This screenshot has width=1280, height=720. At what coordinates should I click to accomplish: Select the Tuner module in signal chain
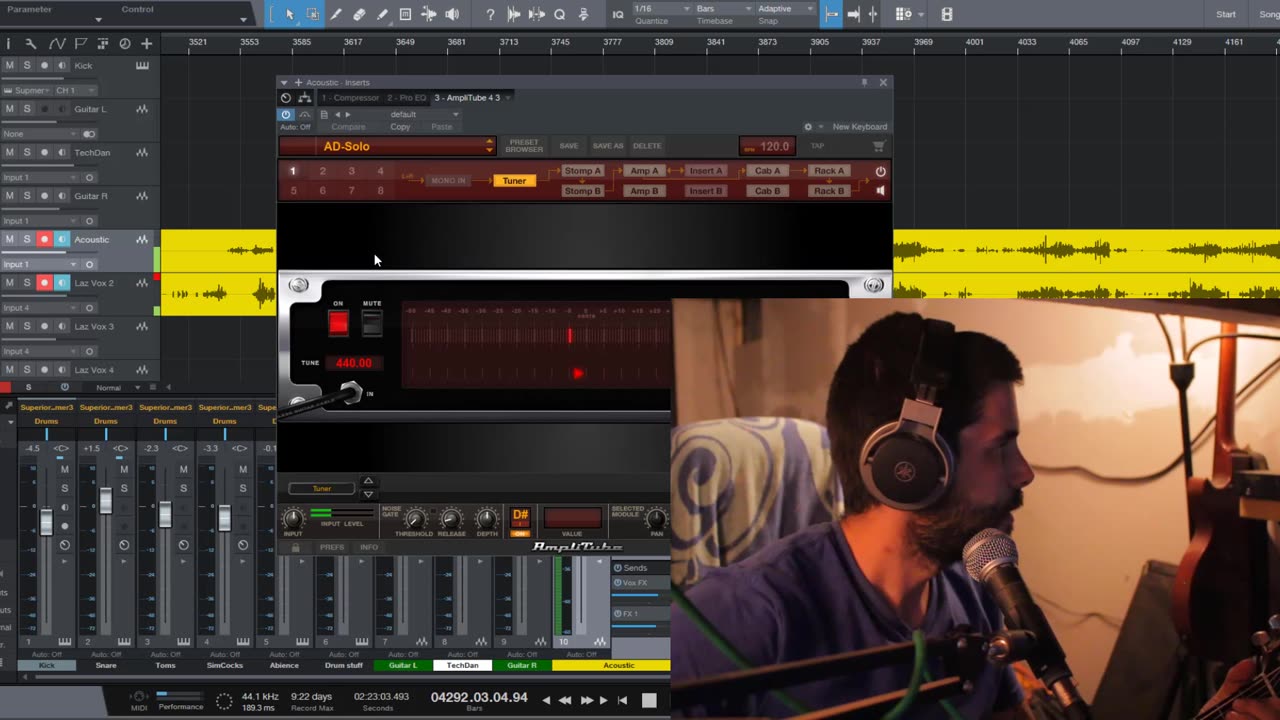(x=514, y=181)
